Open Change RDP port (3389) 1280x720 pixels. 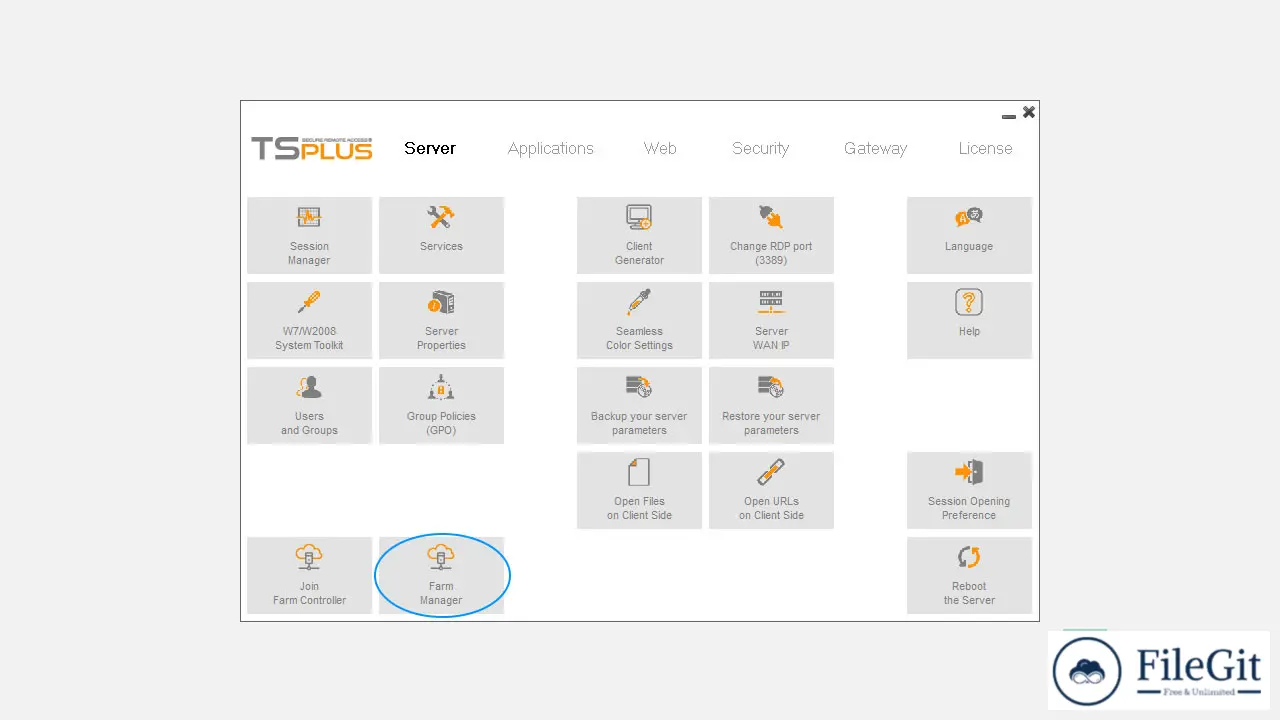point(771,235)
